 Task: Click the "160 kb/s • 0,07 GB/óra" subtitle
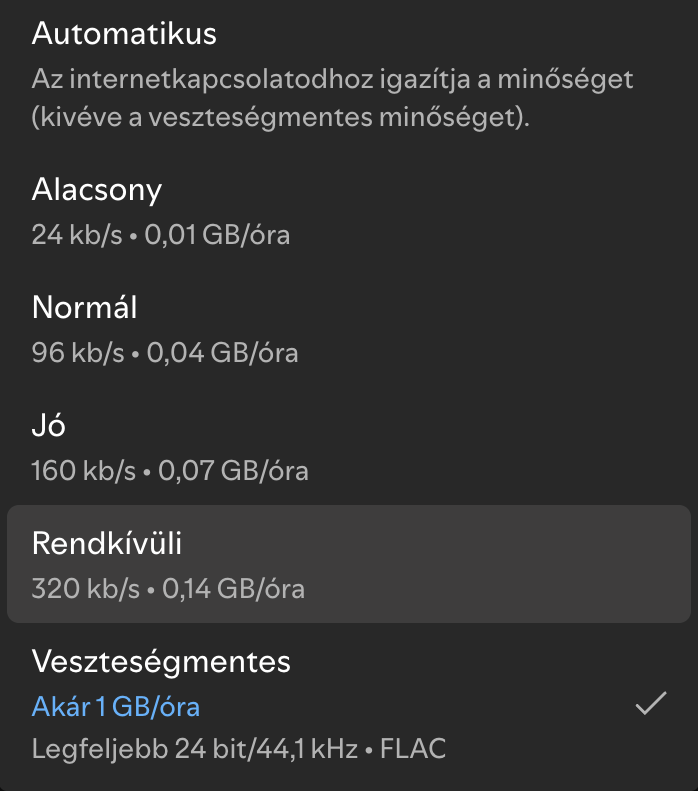(x=170, y=470)
